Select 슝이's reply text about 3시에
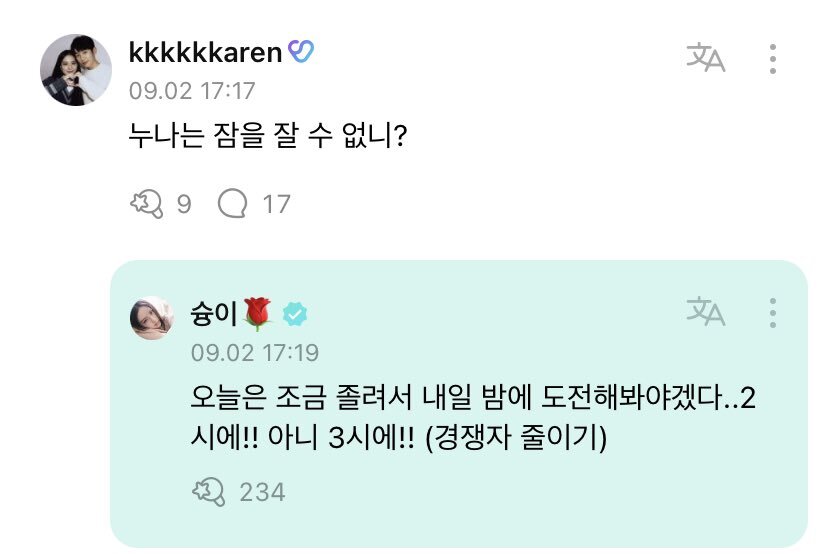828x554 pixels. [473, 417]
